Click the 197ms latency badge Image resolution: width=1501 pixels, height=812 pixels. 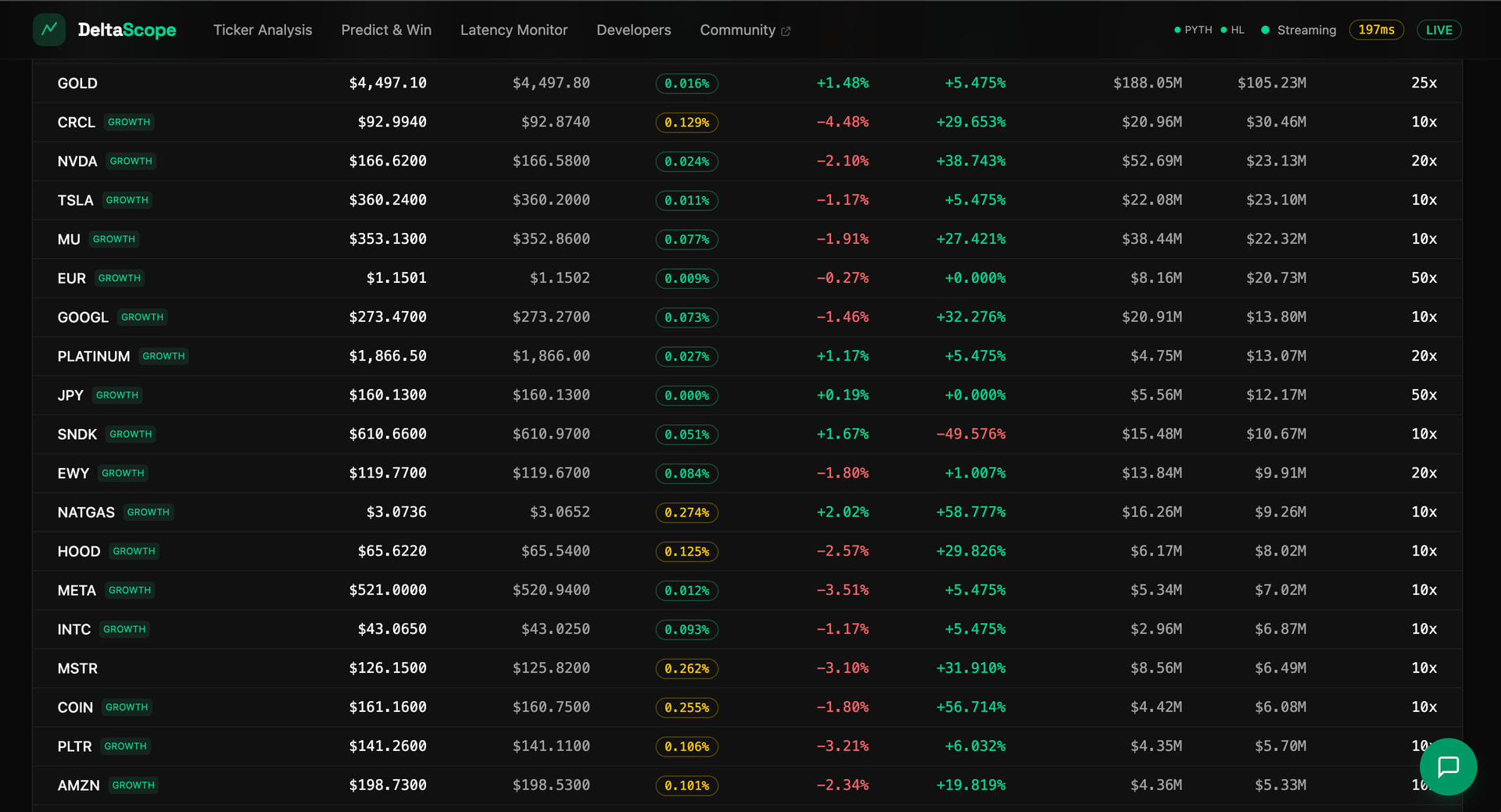(1376, 30)
